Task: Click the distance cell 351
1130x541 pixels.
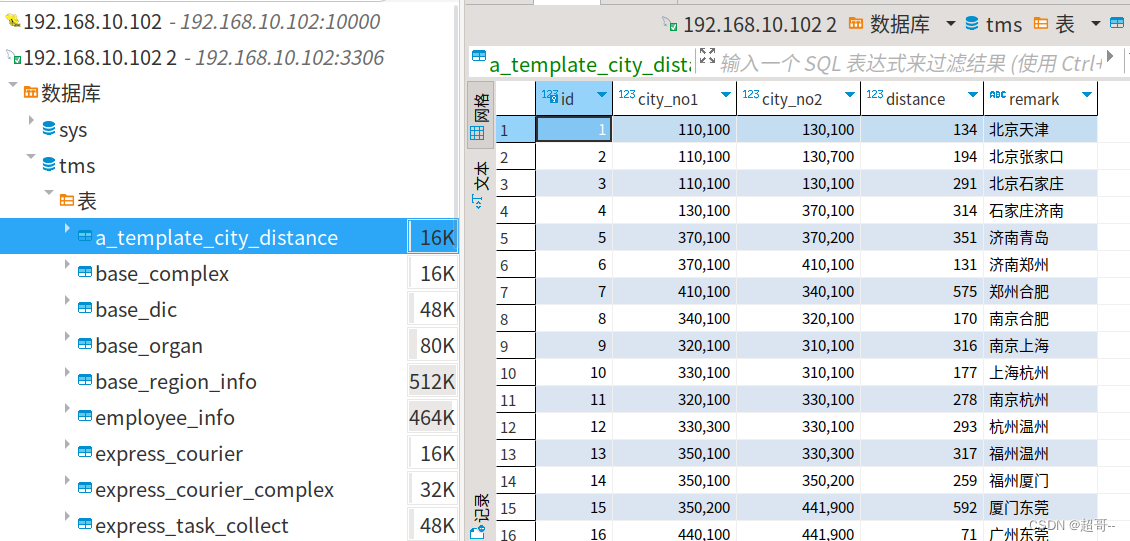Action: pos(922,238)
